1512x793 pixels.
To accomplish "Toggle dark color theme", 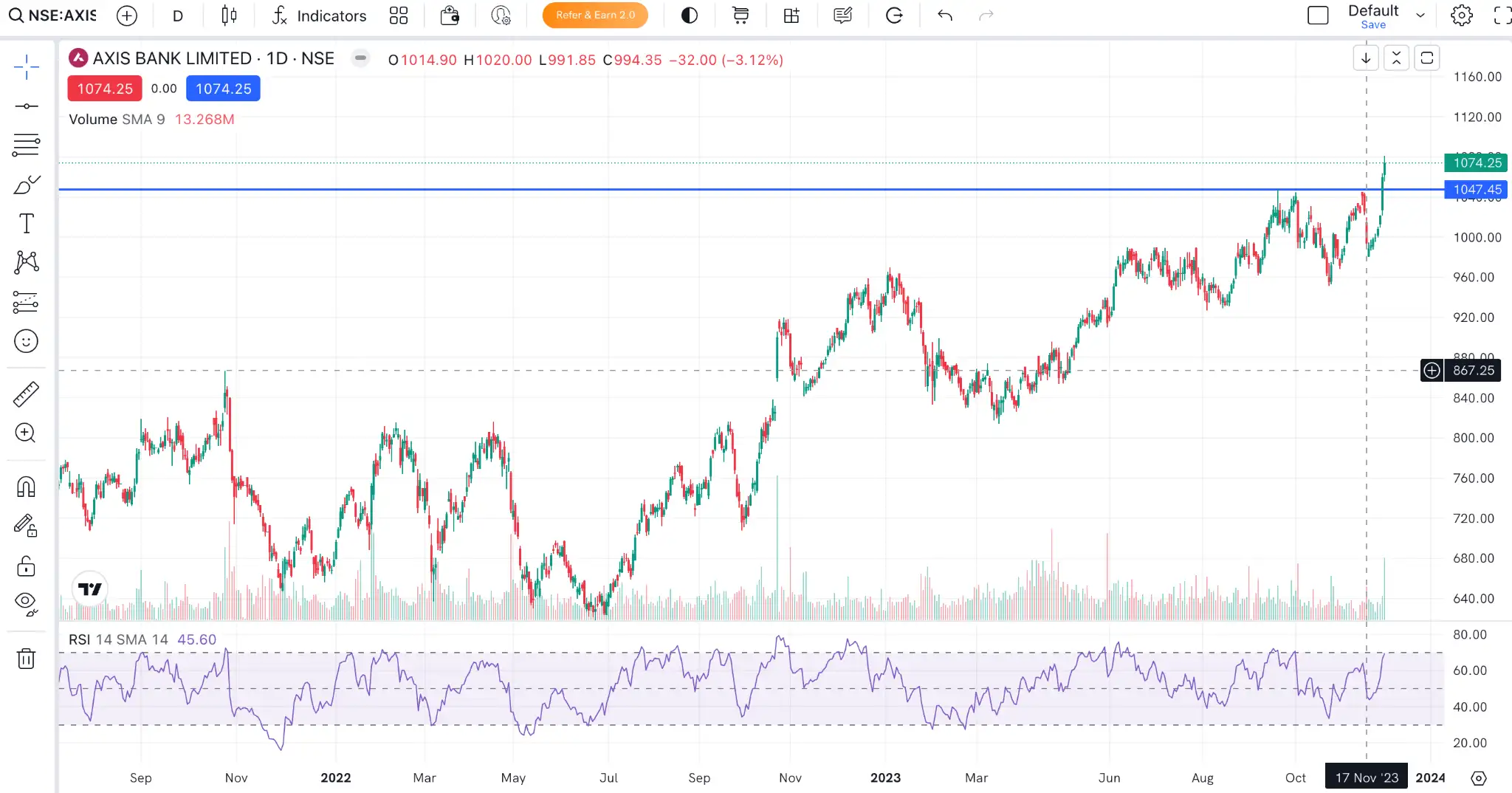I will 689,15.
